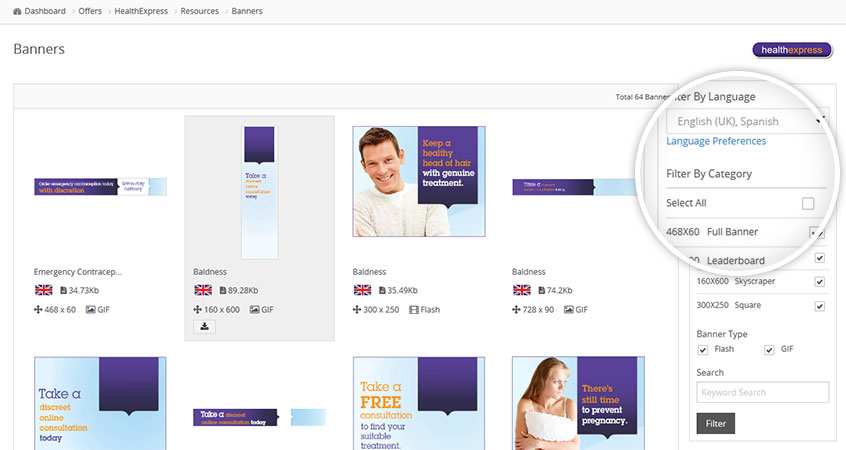Click image icon beside GIF for 468 x 60 banner

pos(91,310)
